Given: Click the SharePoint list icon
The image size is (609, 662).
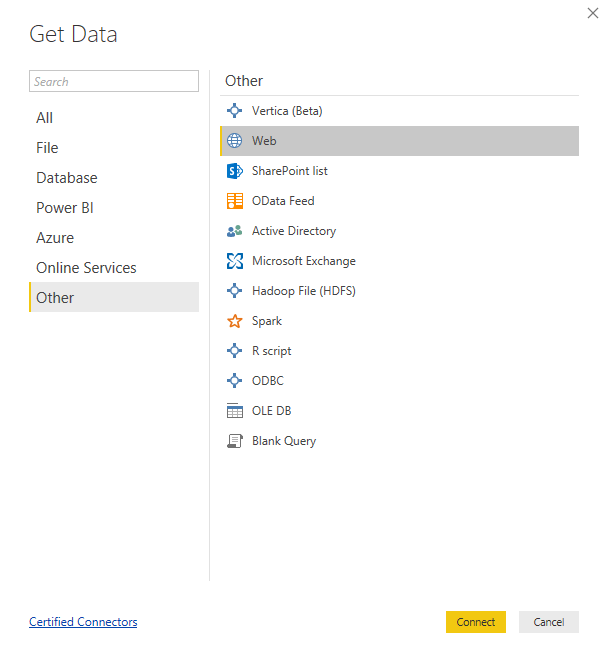Looking at the screenshot, I should (234, 171).
